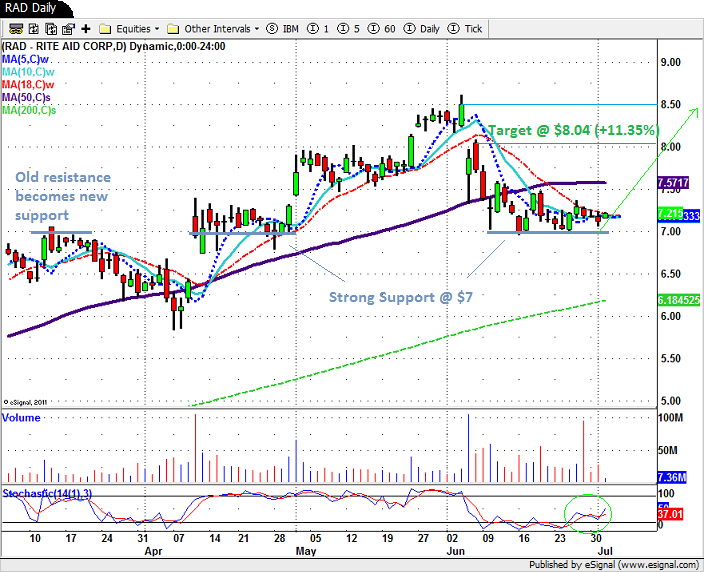Open the chart properties icon
Viewport: 704px width, 572px height.
[x=68, y=29]
